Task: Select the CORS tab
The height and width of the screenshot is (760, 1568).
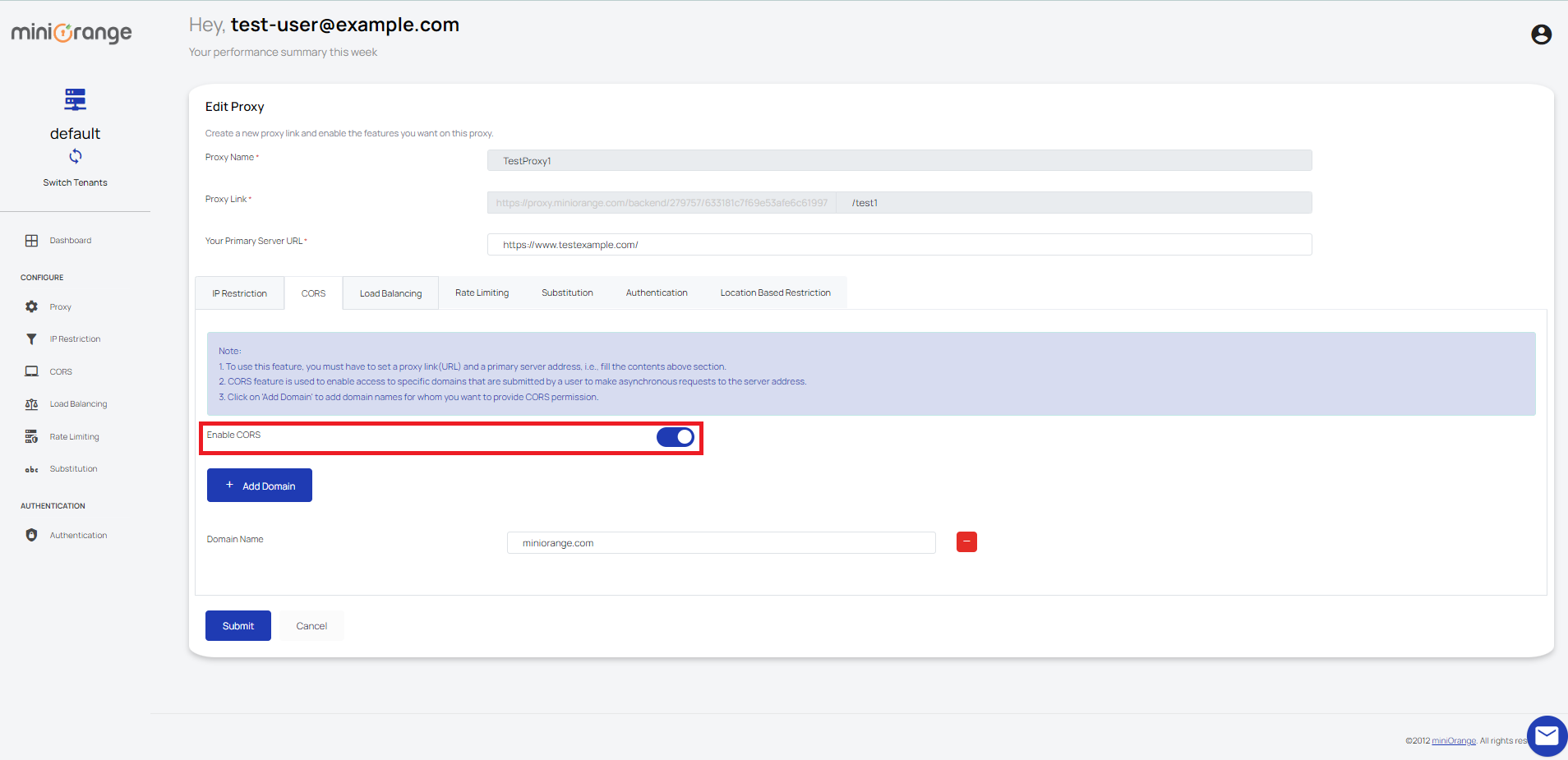Action: point(313,293)
